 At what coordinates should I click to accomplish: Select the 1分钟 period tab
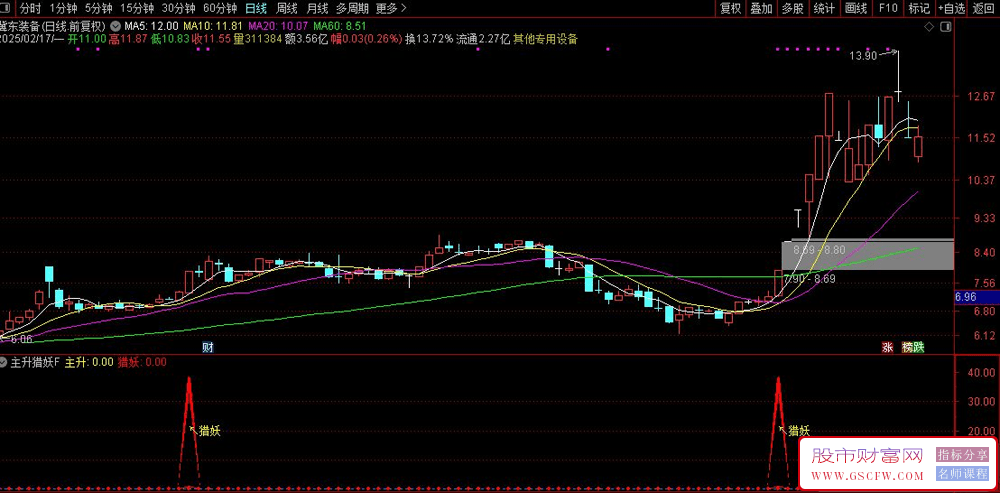pyautogui.click(x=62, y=8)
